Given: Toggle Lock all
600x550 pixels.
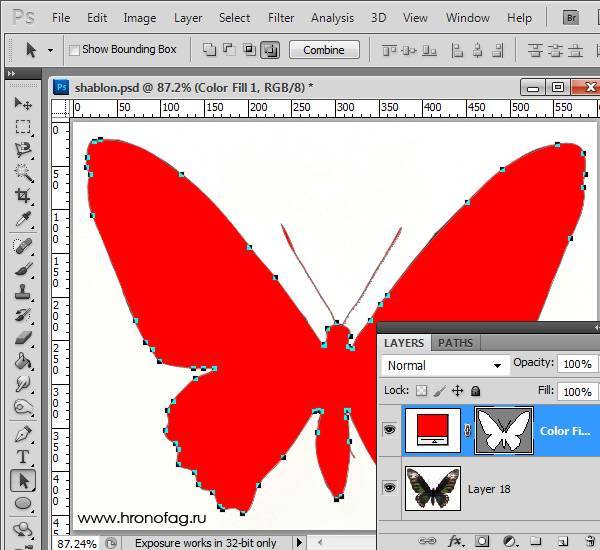Looking at the screenshot, I should tap(475, 391).
